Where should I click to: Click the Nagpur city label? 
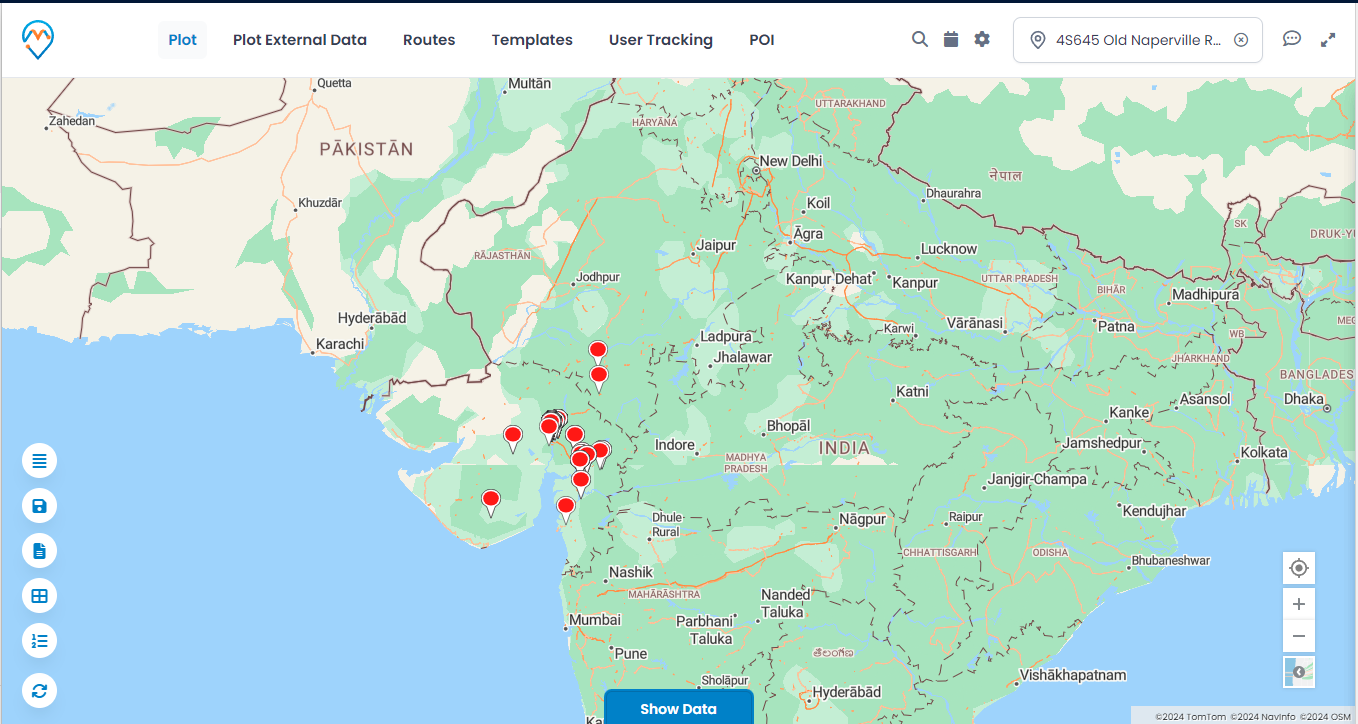[862, 519]
